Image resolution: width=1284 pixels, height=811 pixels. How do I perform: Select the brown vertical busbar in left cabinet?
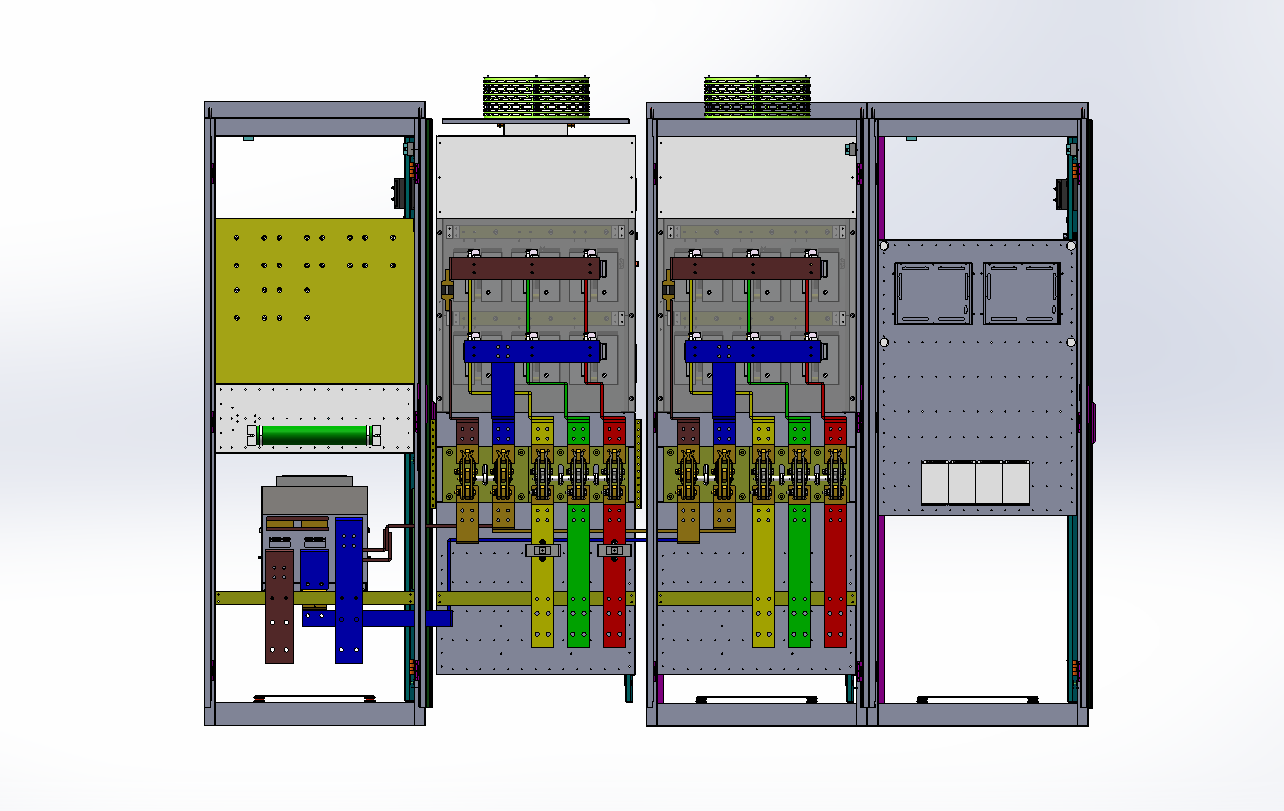tap(279, 605)
